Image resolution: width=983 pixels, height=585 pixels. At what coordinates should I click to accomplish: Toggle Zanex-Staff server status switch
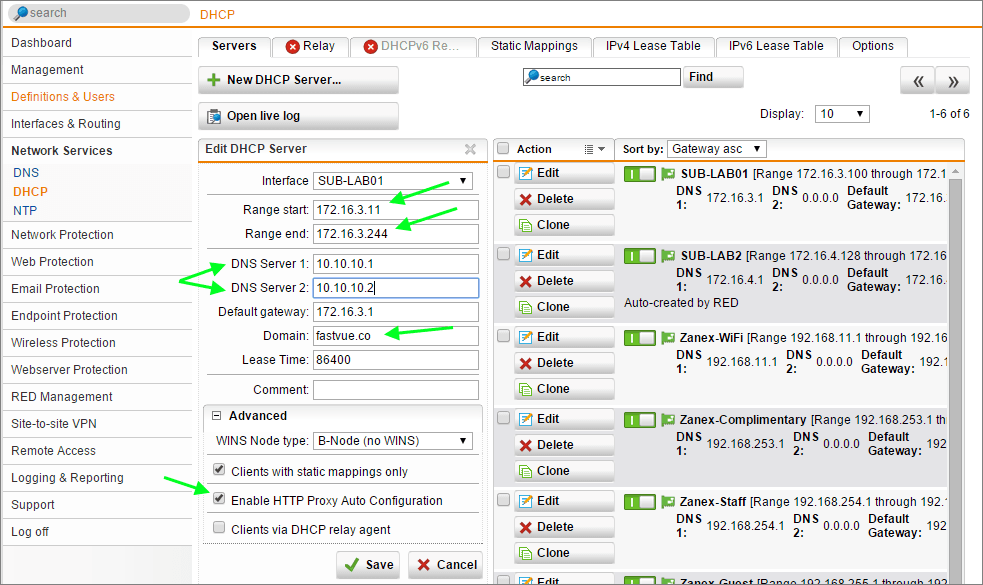point(639,502)
